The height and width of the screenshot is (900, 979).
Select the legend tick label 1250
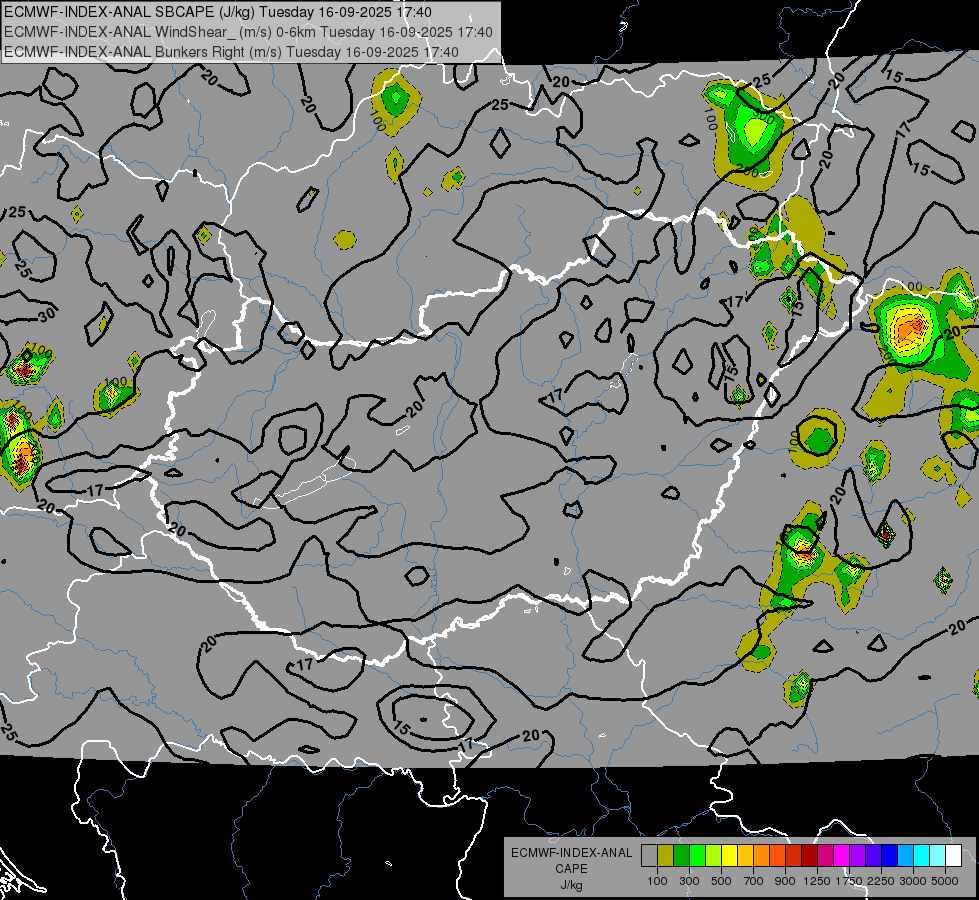pos(817,881)
